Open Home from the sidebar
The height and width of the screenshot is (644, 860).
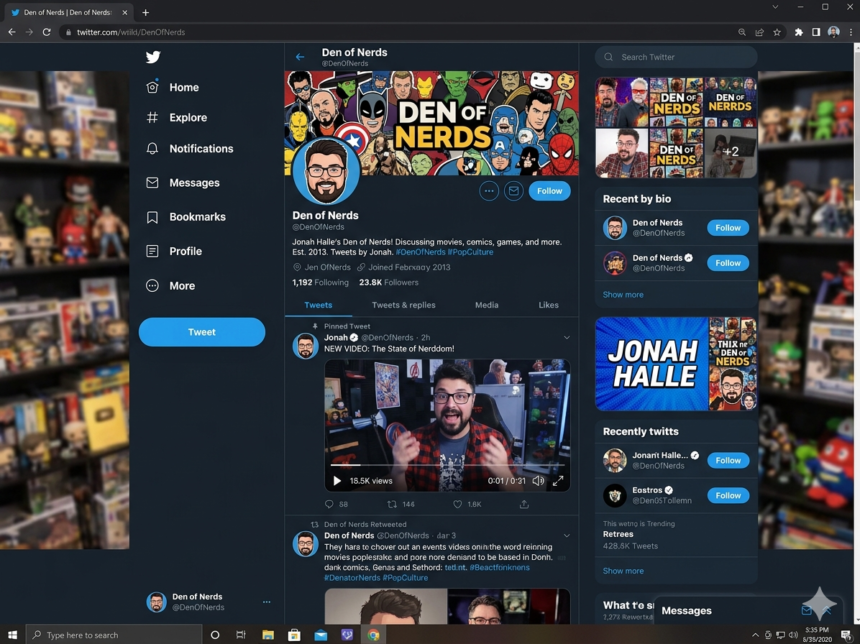point(172,87)
